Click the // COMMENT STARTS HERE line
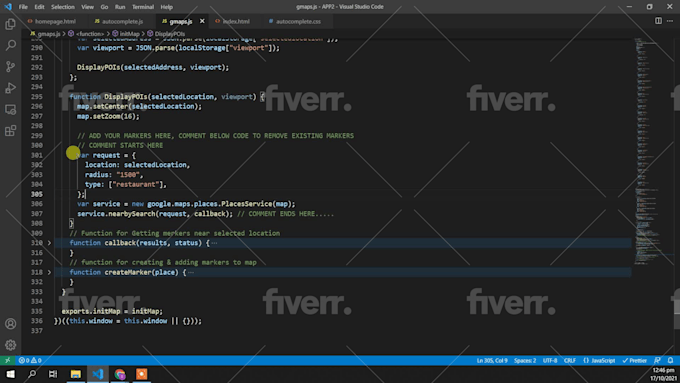Viewport: 680px width, 383px height. tap(120, 145)
